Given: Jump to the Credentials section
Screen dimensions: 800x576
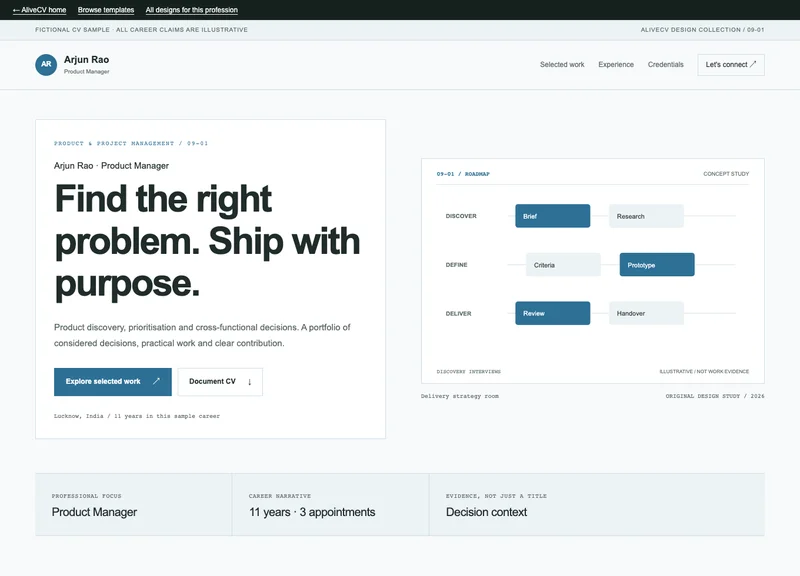Looking at the screenshot, I should click(665, 65).
